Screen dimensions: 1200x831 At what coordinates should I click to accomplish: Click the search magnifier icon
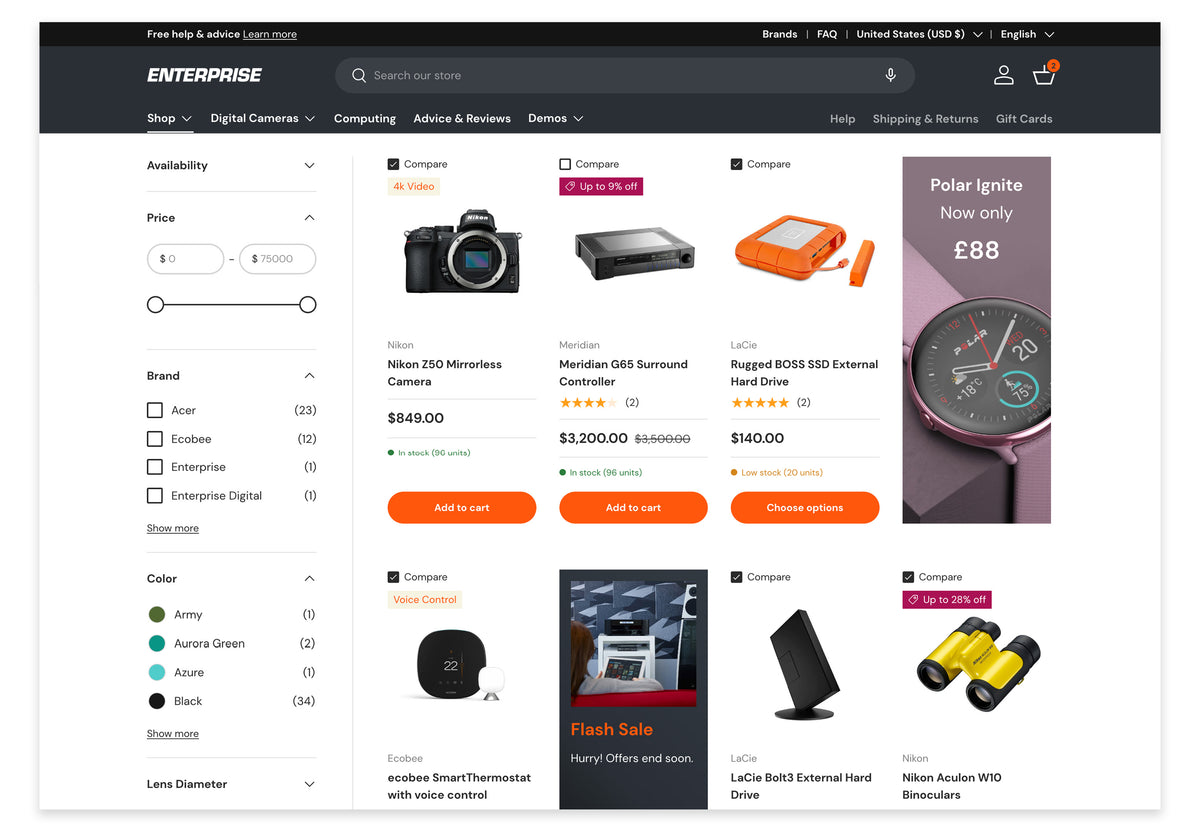[359, 76]
